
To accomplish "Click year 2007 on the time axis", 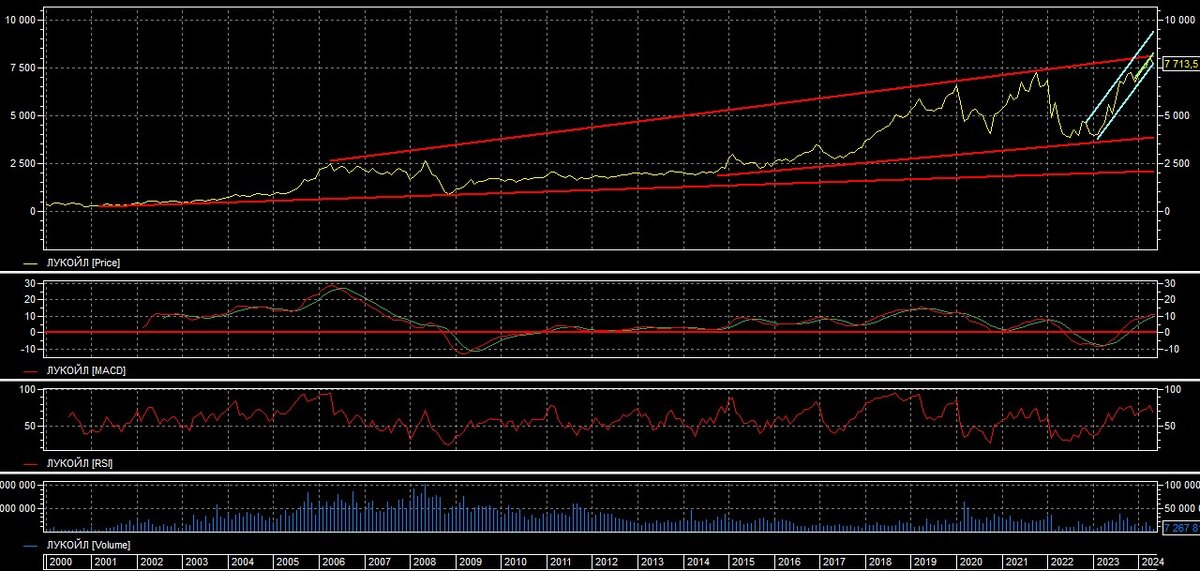I will pyautogui.click(x=380, y=563).
